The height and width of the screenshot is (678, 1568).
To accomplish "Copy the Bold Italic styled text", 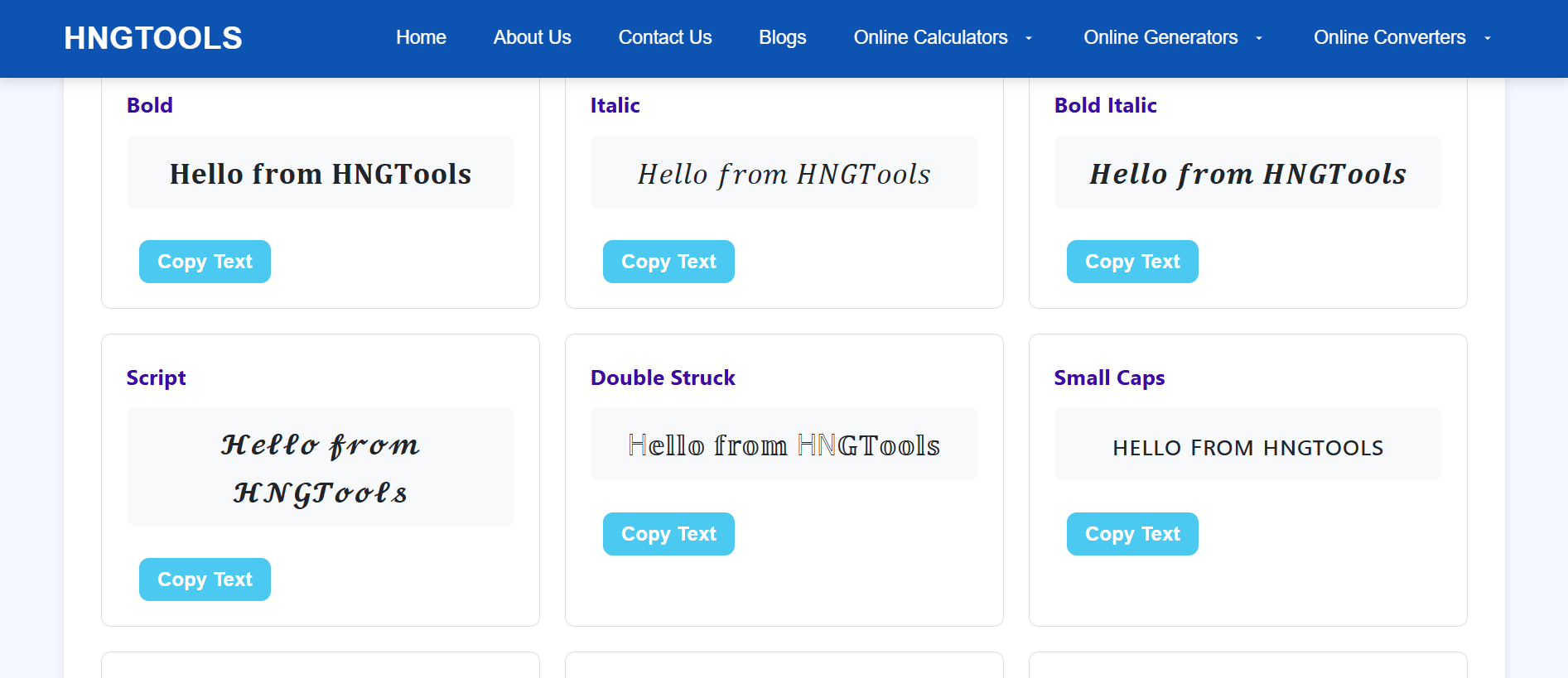I will [x=1132, y=262].
